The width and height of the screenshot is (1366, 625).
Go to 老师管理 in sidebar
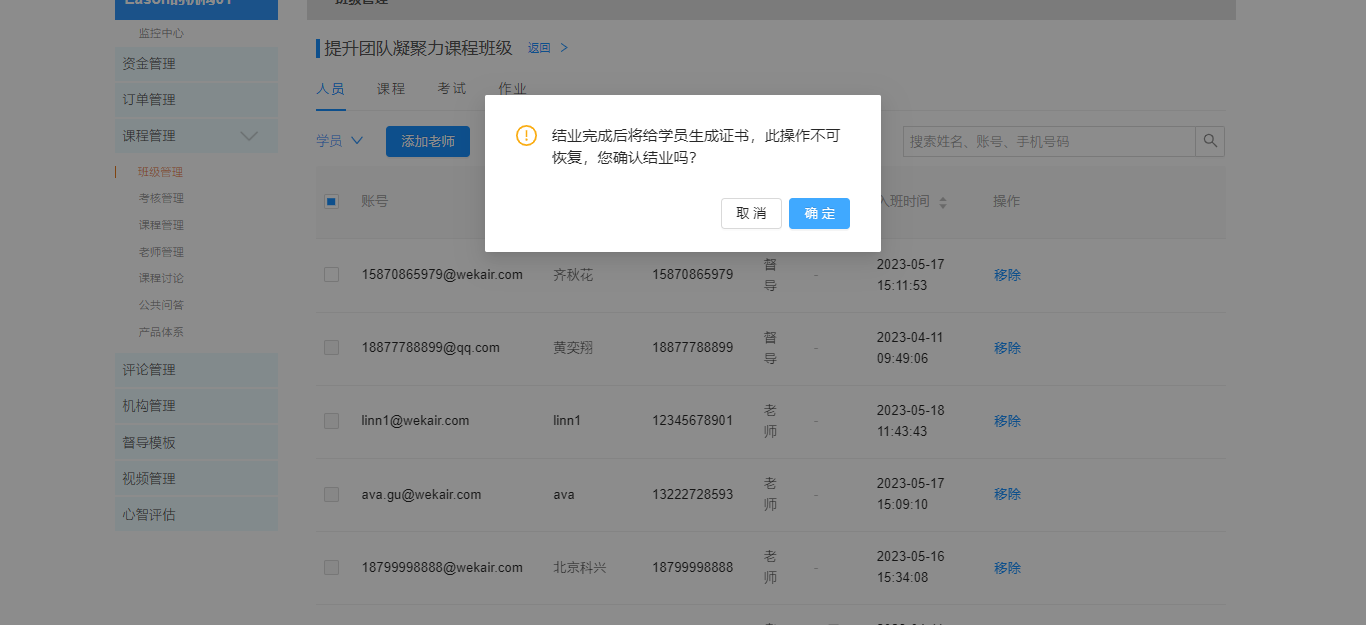pos(161,252)
